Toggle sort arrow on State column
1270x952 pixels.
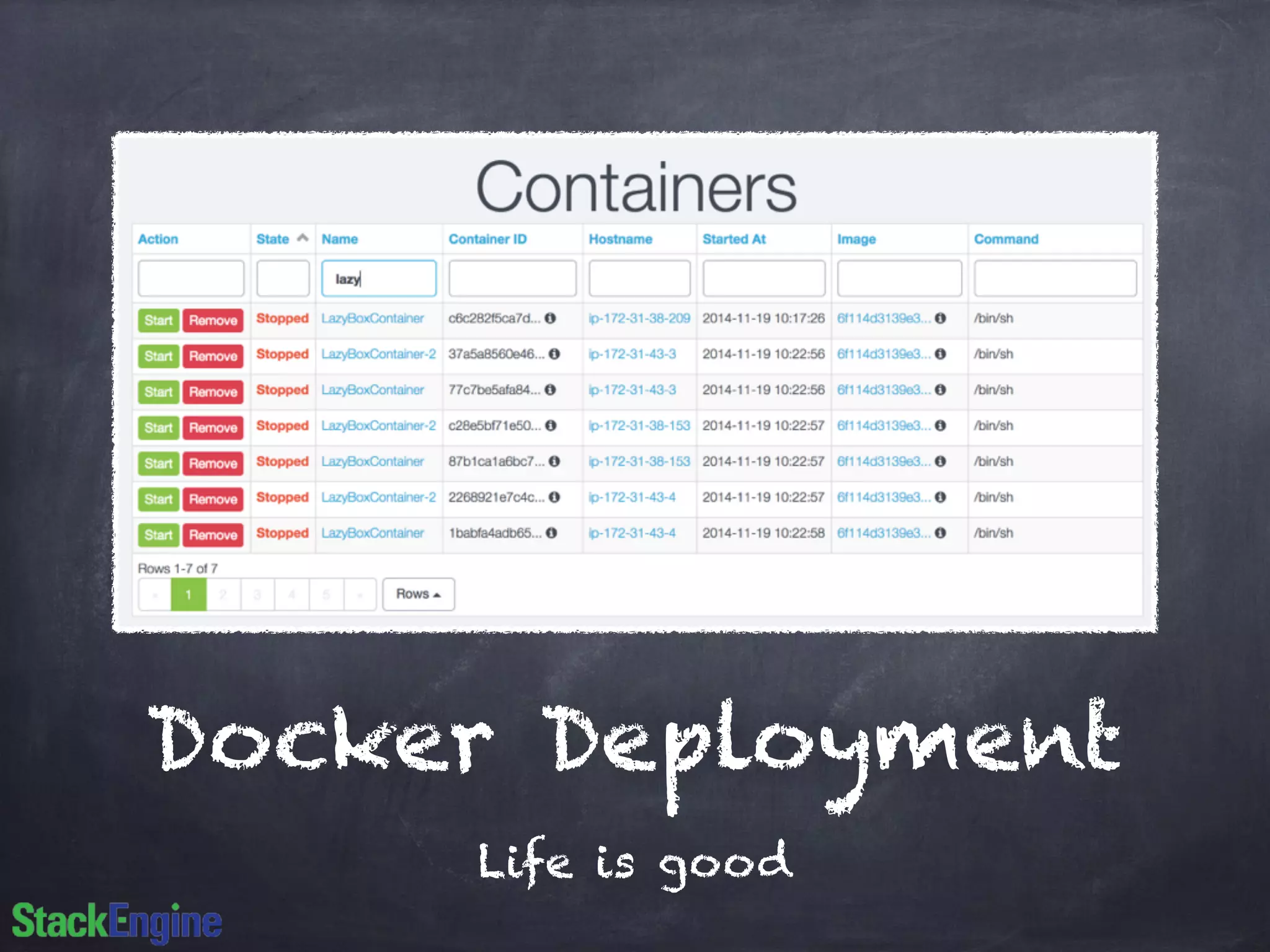tap(303, 238)
